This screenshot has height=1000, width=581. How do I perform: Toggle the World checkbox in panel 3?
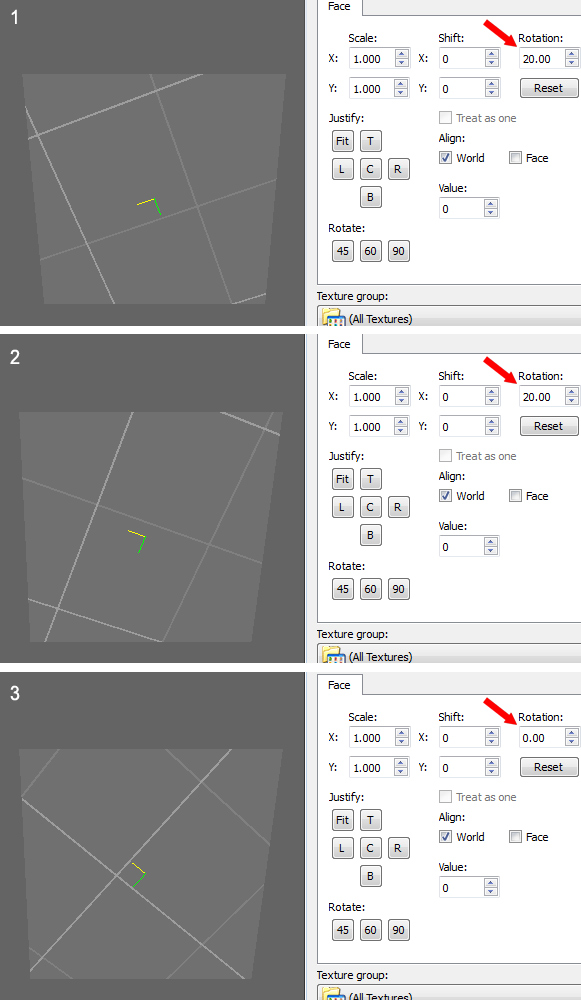446,837
